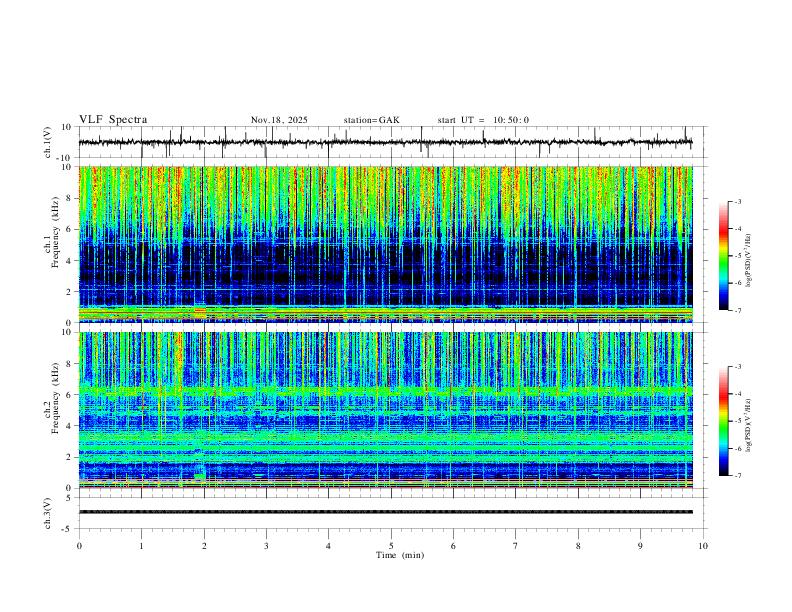Click the "-10" tick on ch.1(V) axis
This screenshot has width=792, height=612.
coord(66,158)
